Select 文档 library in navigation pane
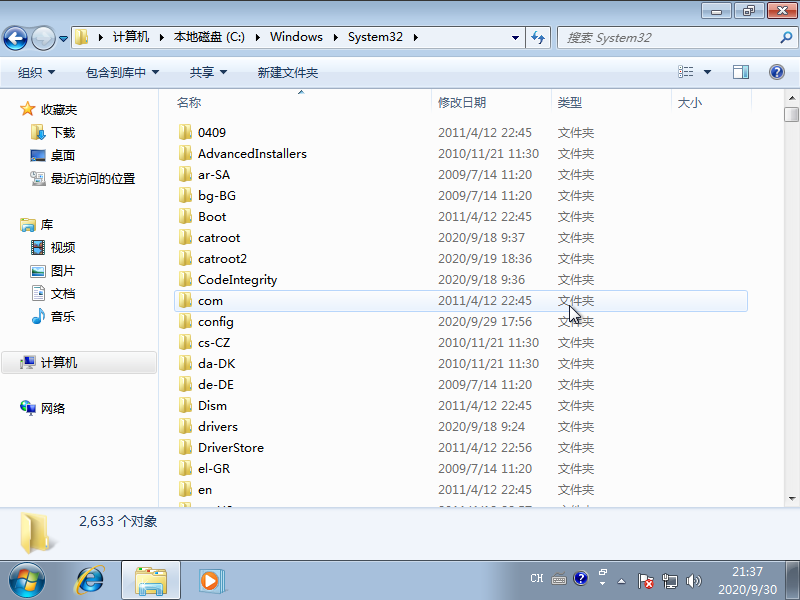Viewport: 800px width, 600px height. (x=63, y=293)
